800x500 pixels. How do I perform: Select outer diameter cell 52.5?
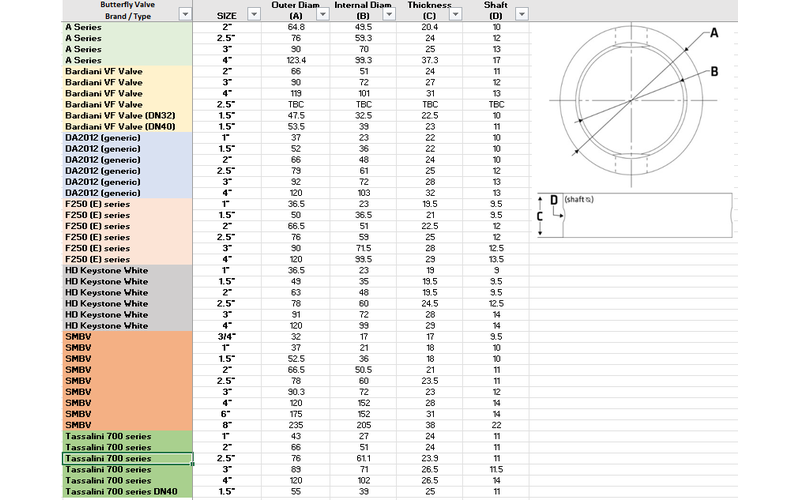tap(296, 359)
